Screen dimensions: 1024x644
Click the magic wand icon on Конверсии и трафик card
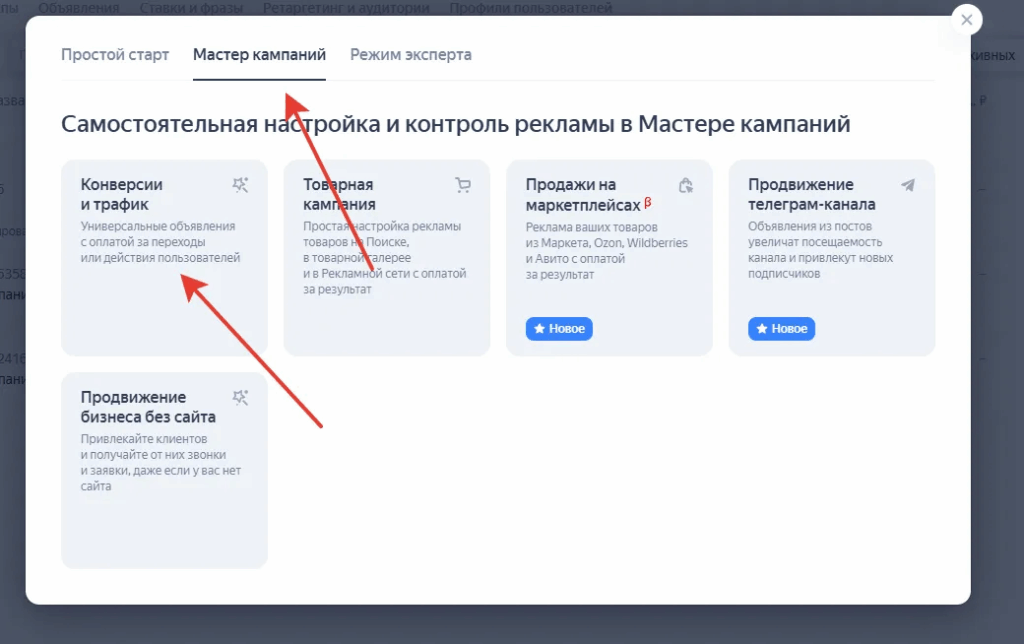click(240, 185)
